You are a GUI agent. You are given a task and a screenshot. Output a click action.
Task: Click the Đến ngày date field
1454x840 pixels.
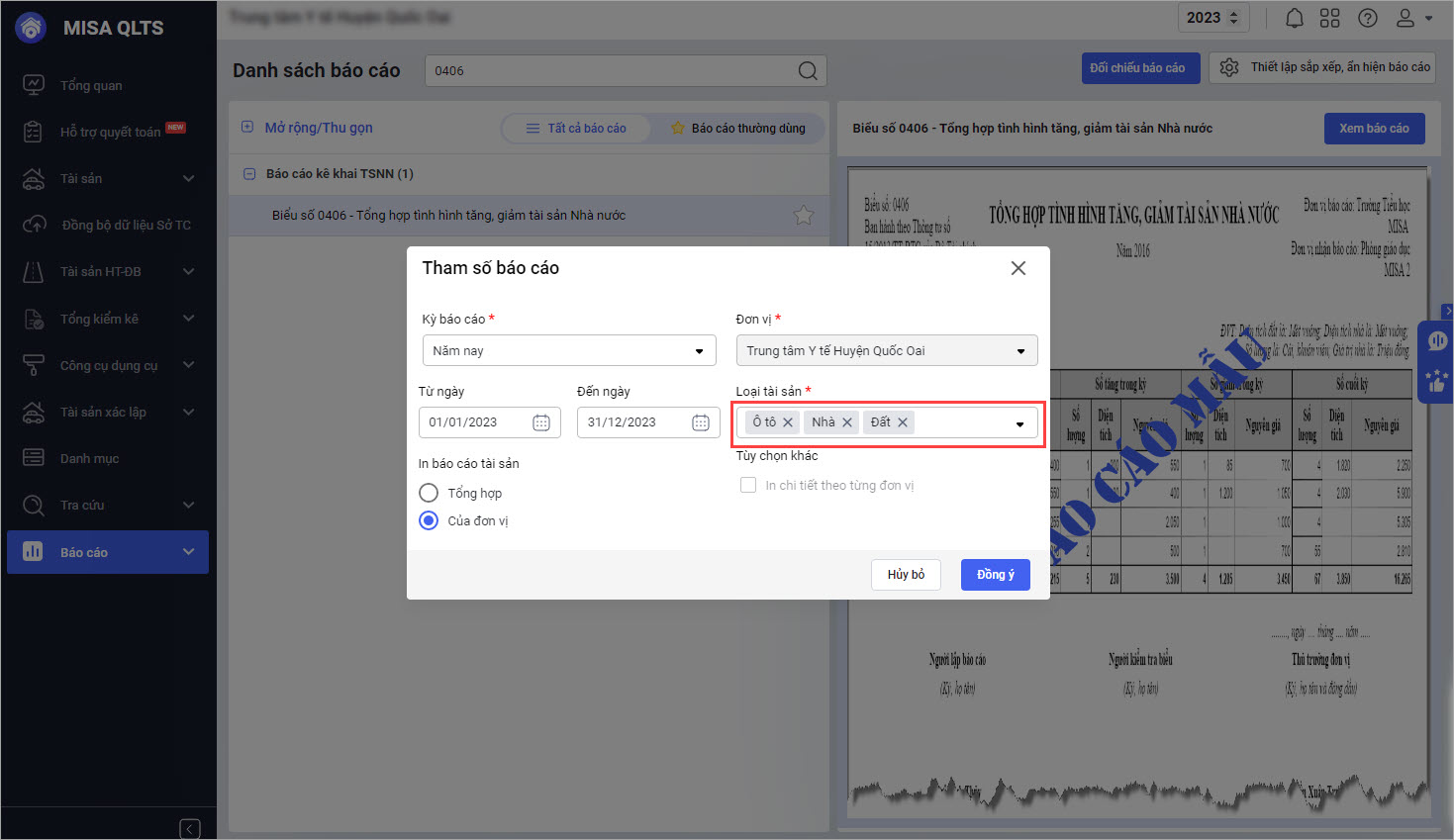pos(648,422)
